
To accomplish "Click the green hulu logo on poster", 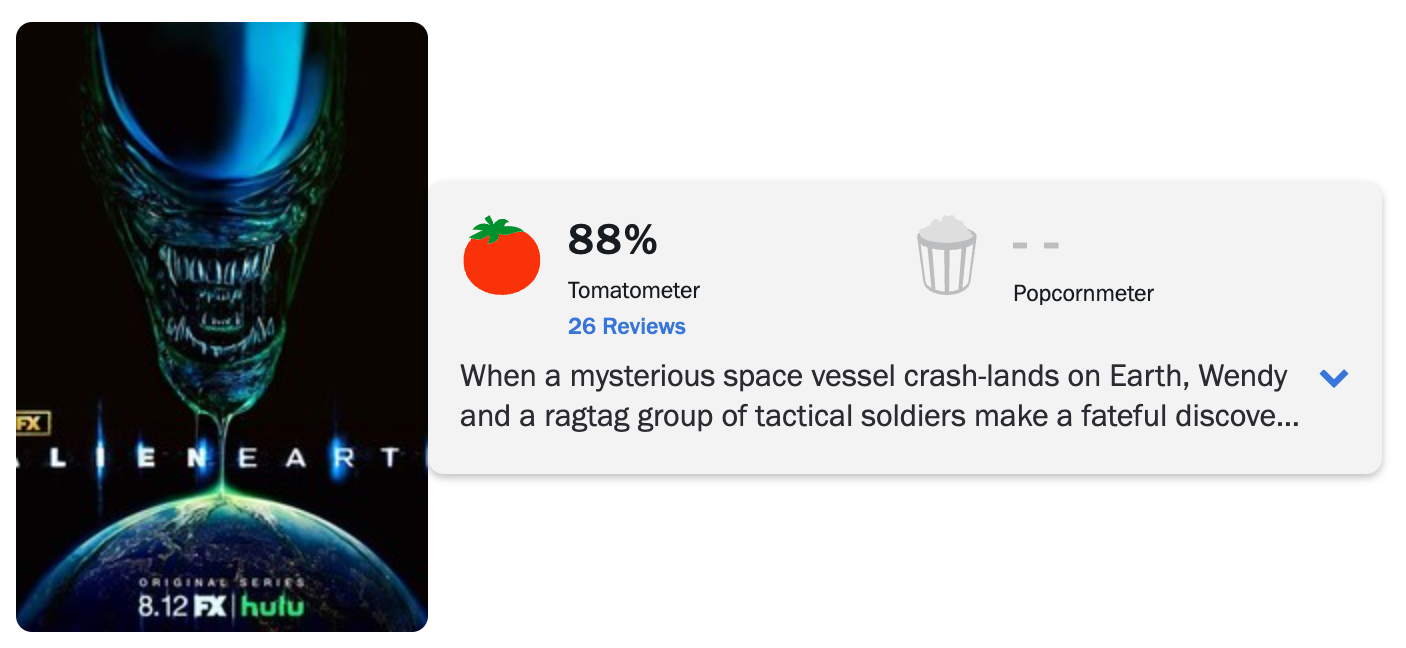I will (273, 606).
